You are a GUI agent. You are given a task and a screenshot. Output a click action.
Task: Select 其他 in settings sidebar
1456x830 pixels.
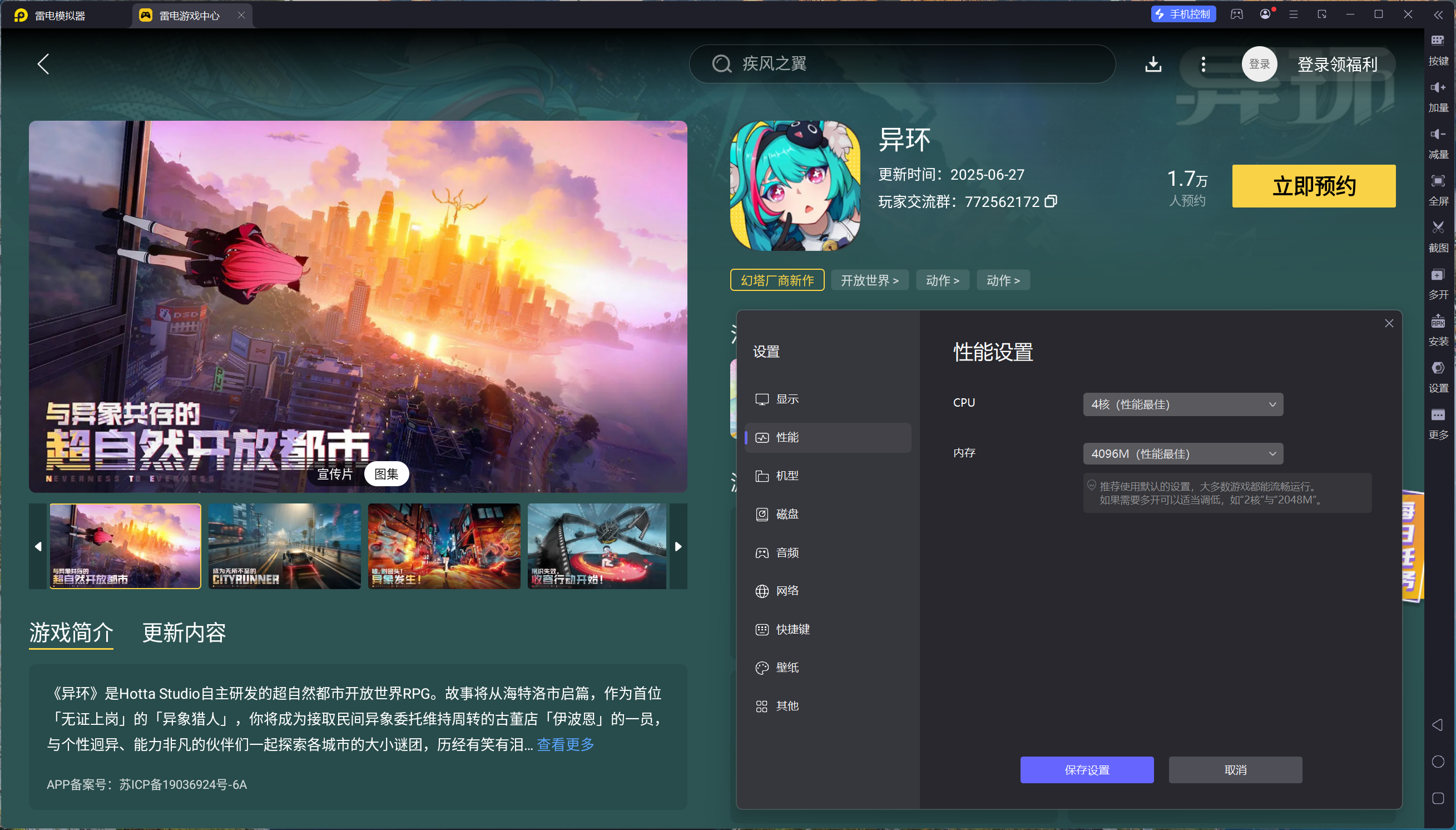[827, 706]
